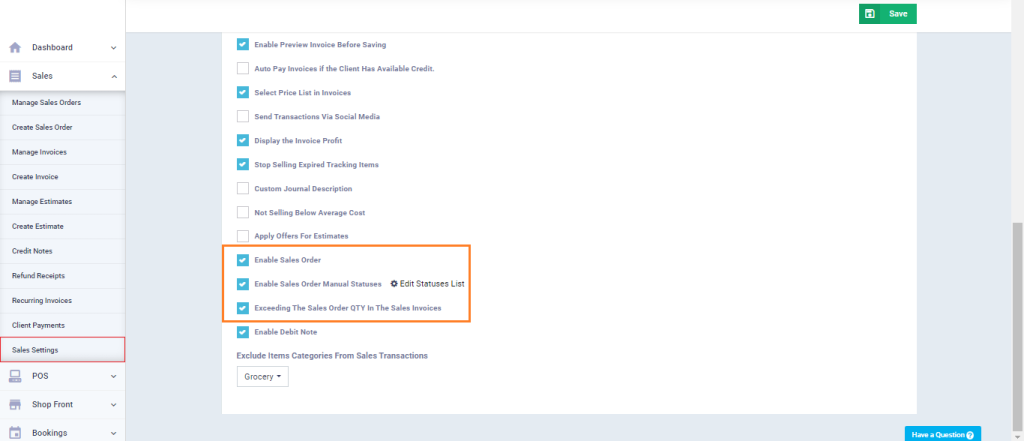Open the Grocery categories dropdown
Image resolution: width=1024 pixels, height=441 pixels.
coord(262,377)
